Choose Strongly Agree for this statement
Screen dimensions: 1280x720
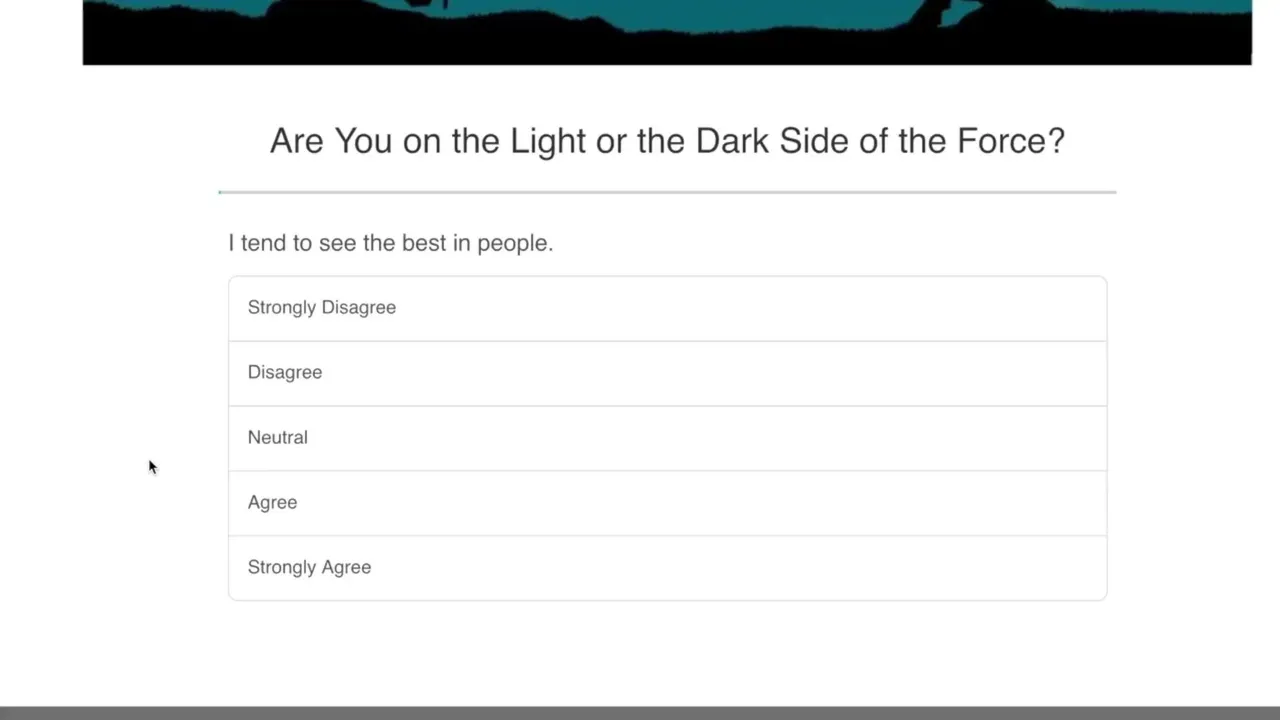[x=667, y=568]
